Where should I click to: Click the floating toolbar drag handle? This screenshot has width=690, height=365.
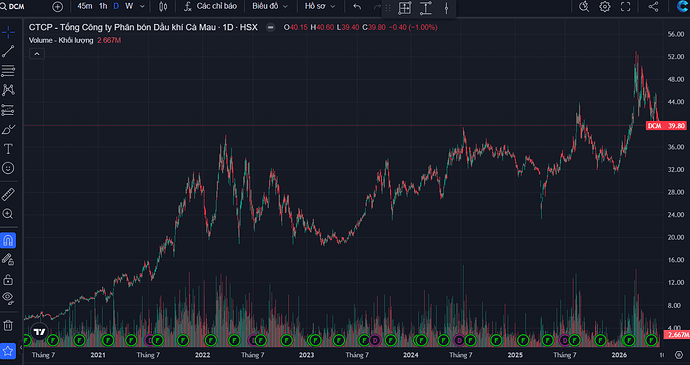coord(388,8)
